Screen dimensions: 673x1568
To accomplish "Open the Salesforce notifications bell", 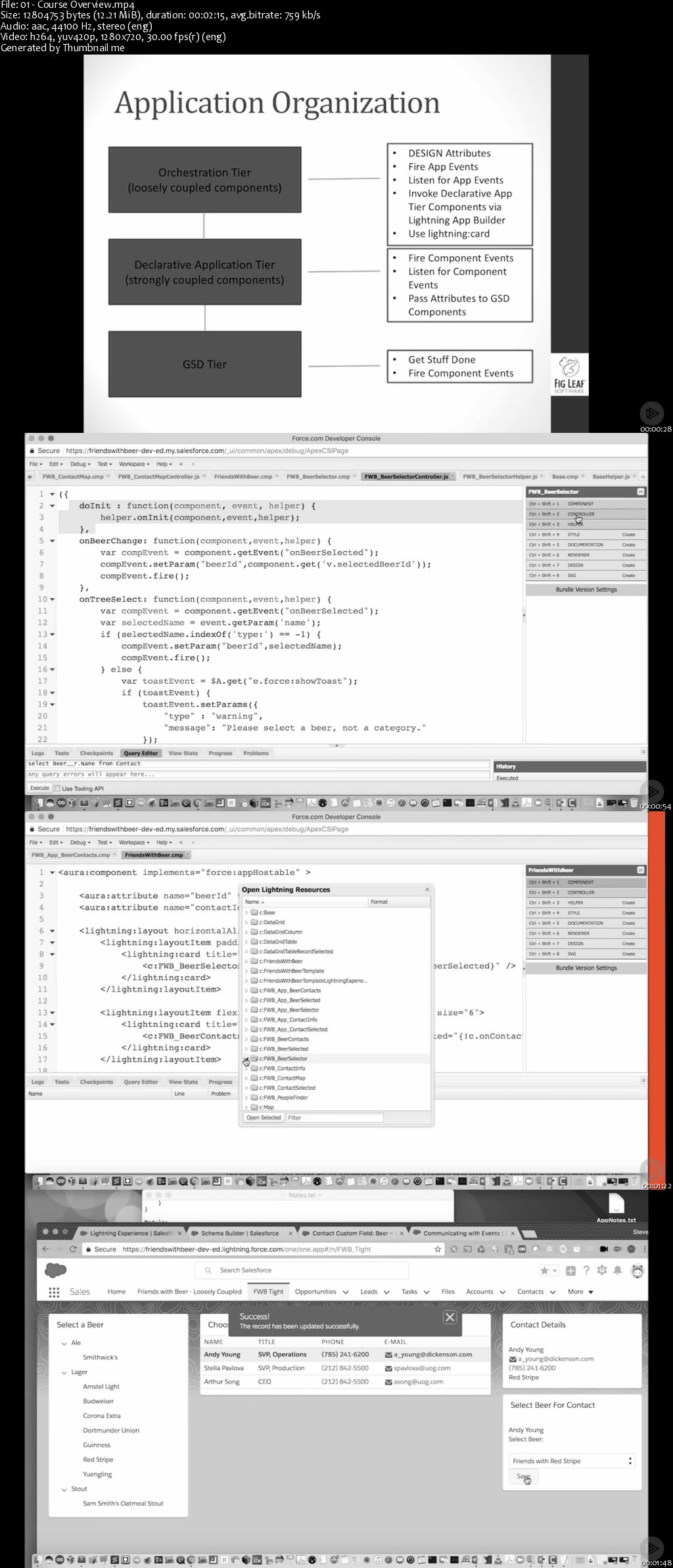I will 617,1270.
